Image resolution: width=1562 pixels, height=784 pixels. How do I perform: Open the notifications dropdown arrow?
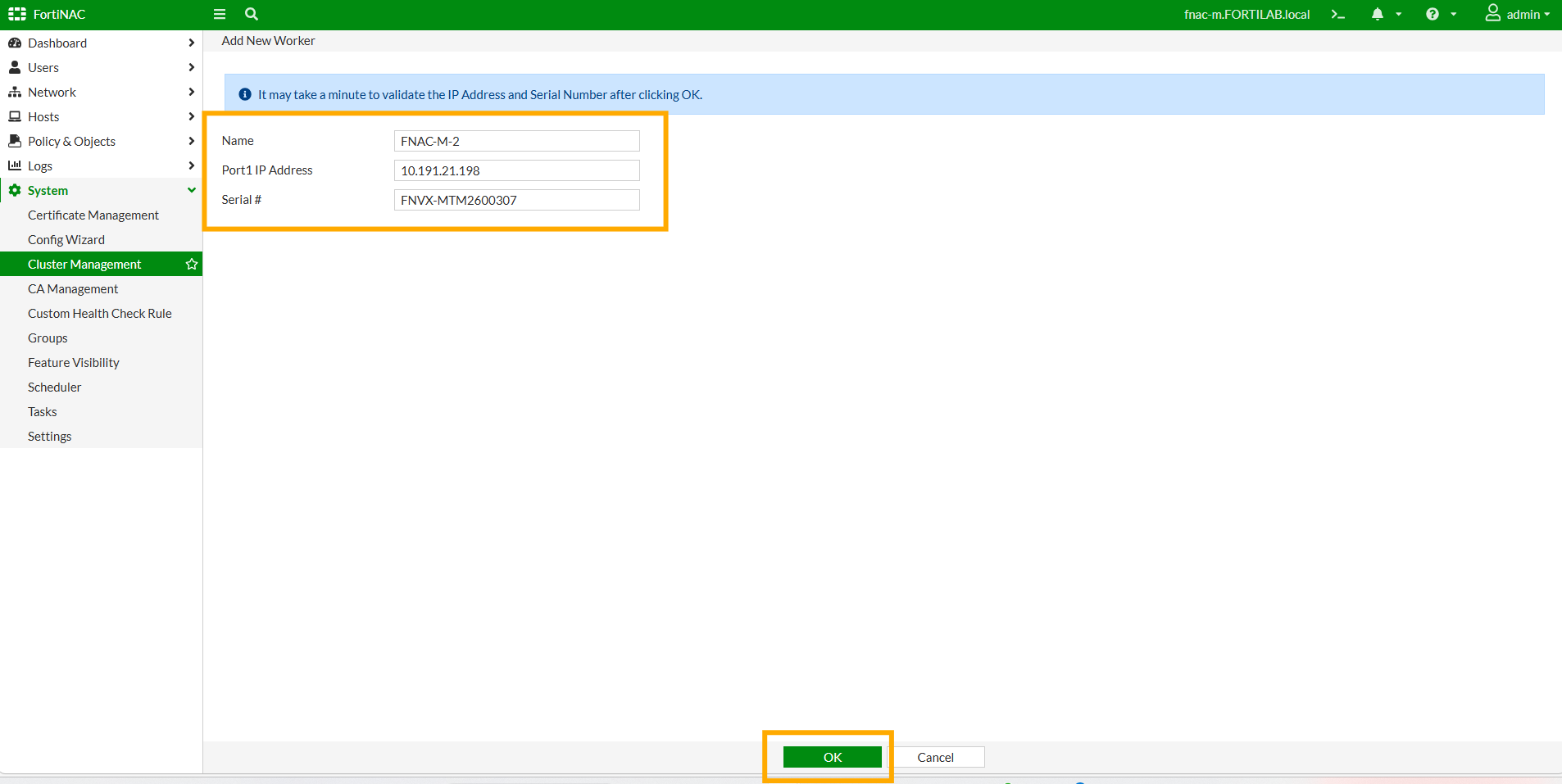point(1398,14)
